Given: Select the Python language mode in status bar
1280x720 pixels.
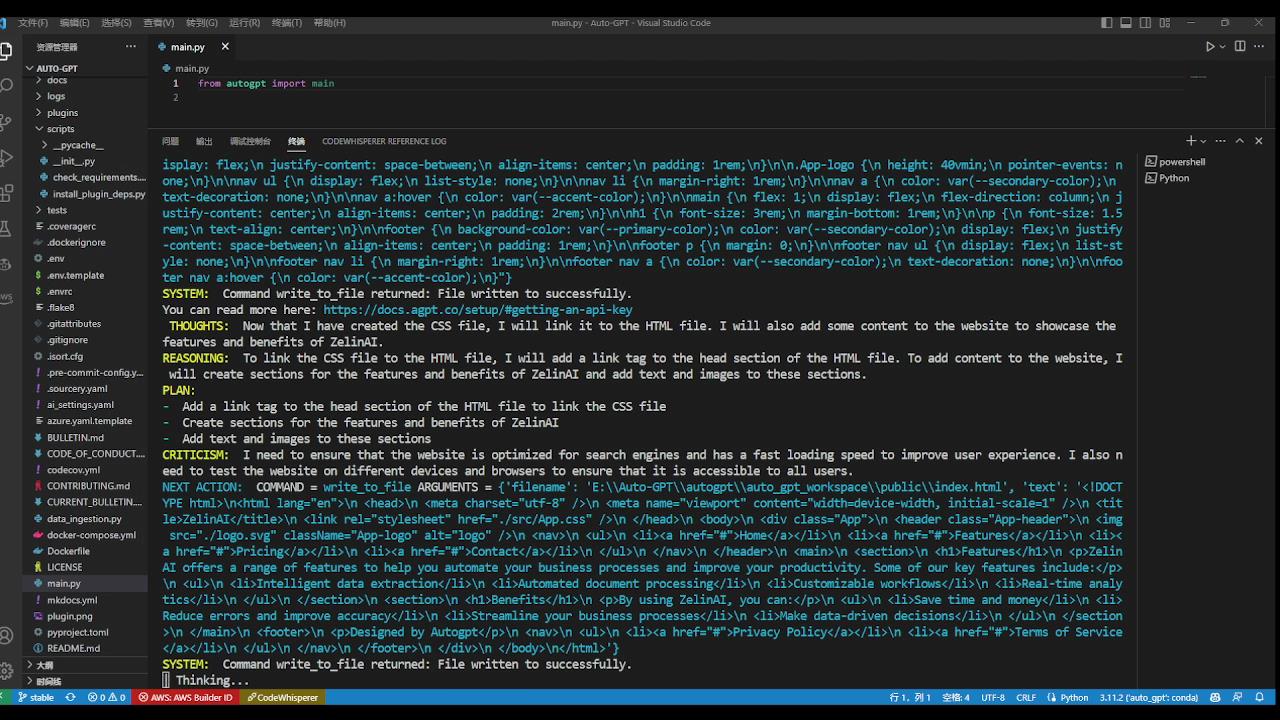Looking at the screenshot, I should click(x=1074, y=697).
